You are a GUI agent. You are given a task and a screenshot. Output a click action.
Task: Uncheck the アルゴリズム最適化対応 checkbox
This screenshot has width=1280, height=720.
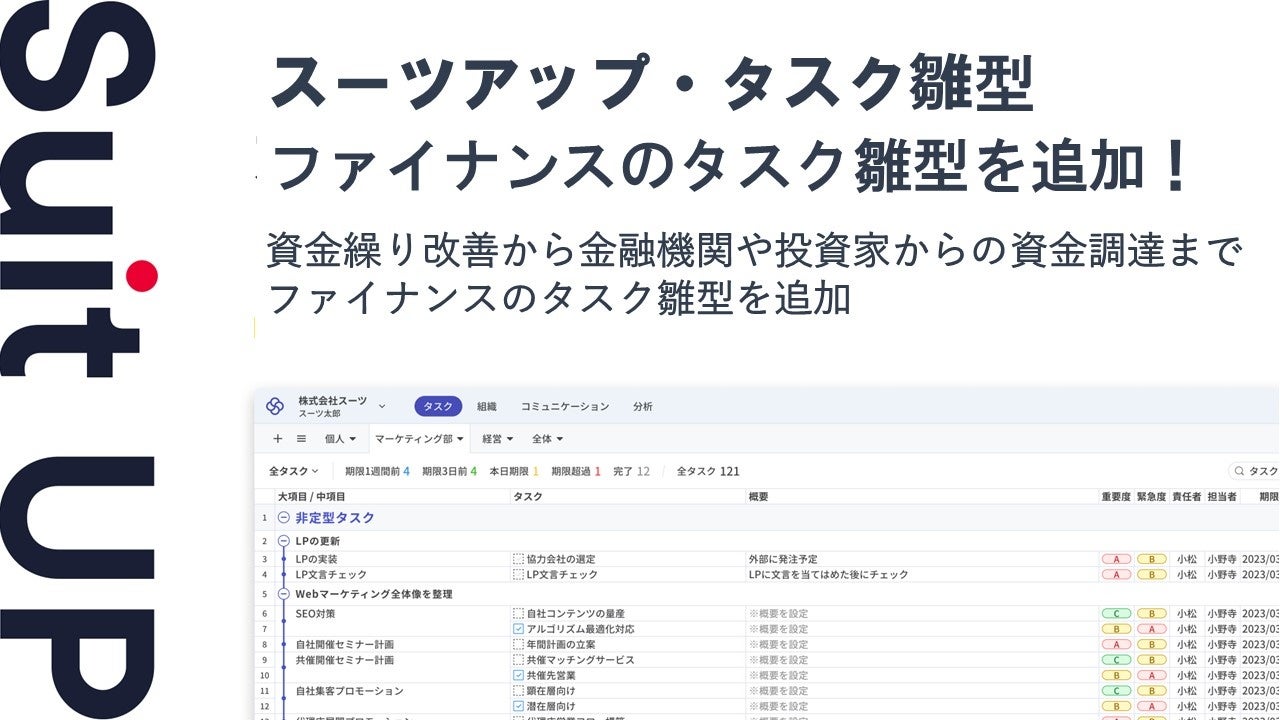518,629
